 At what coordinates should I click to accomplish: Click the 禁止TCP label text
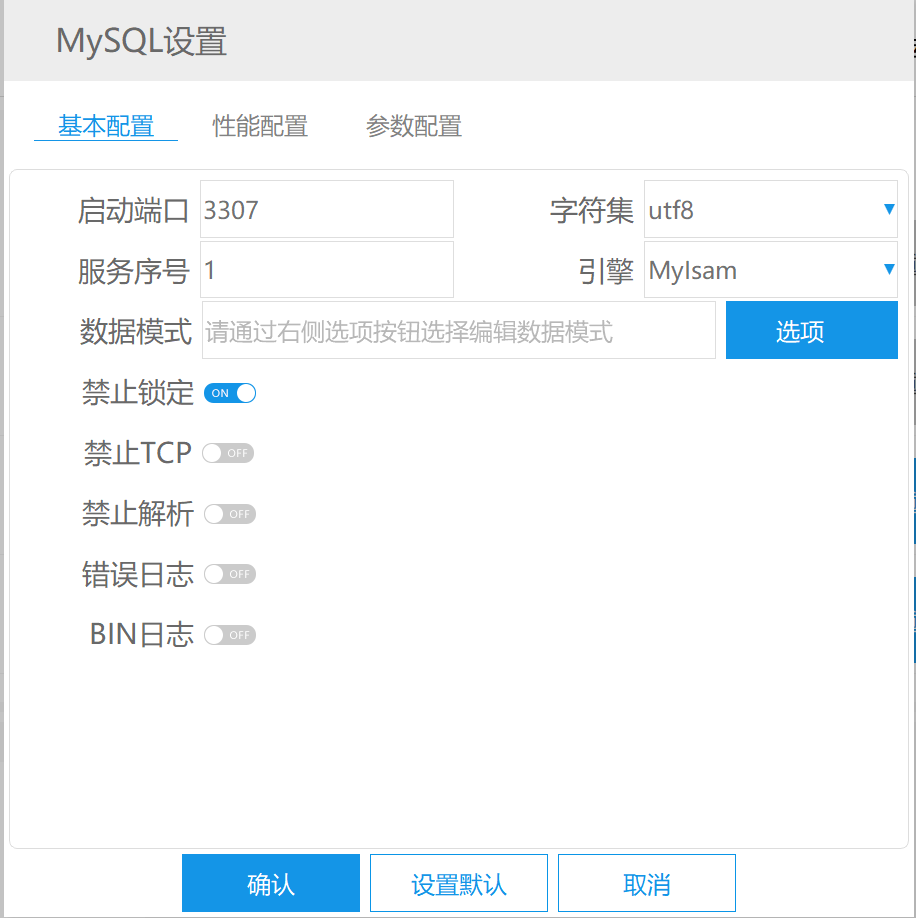[138, 453]
